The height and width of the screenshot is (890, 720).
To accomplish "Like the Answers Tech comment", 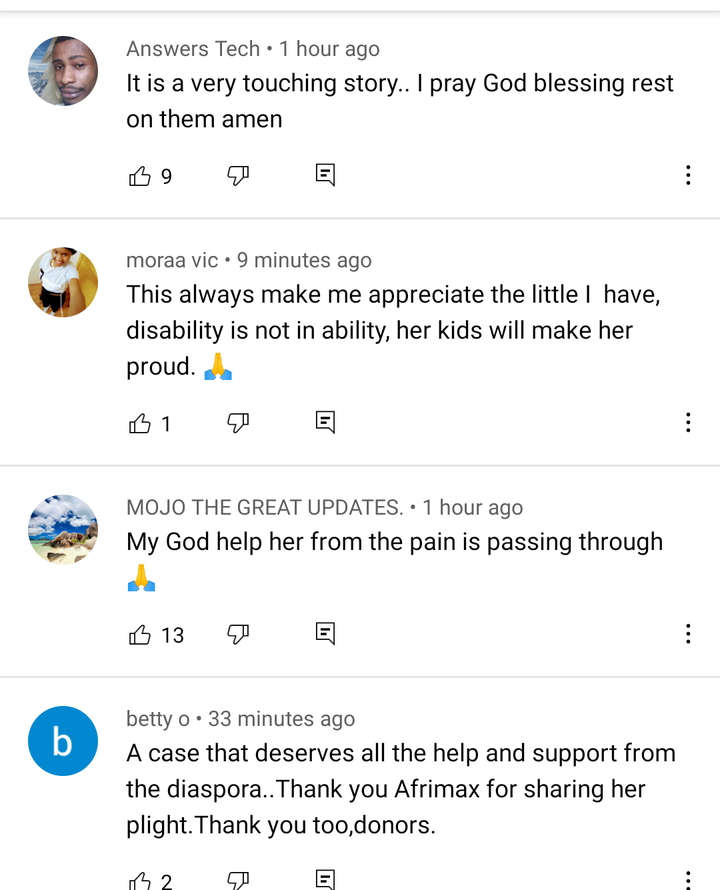I will 140,176.
